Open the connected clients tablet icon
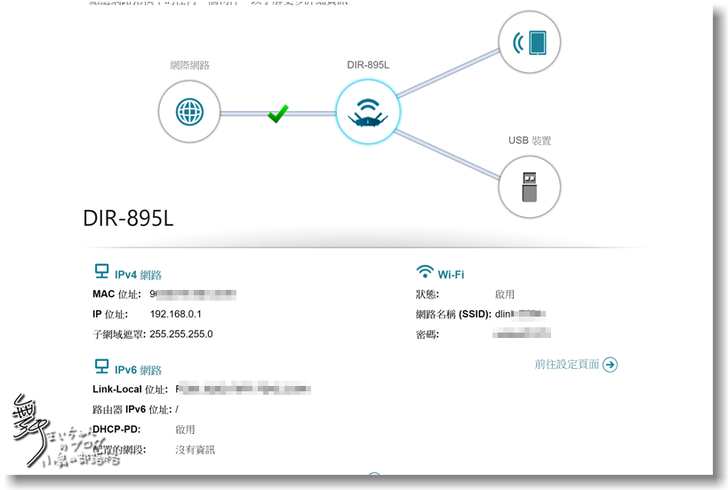 click(x=529, y=42)
